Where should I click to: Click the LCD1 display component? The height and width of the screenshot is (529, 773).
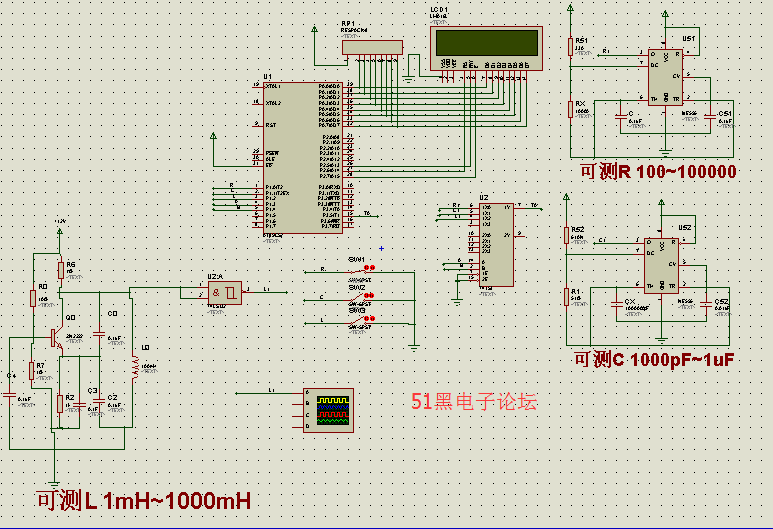[486, 48]
